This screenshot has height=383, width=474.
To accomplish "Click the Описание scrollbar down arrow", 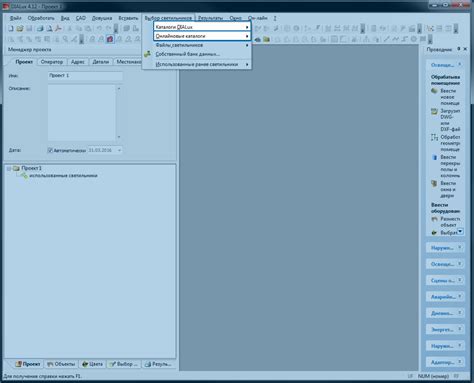I will (119, 137).
